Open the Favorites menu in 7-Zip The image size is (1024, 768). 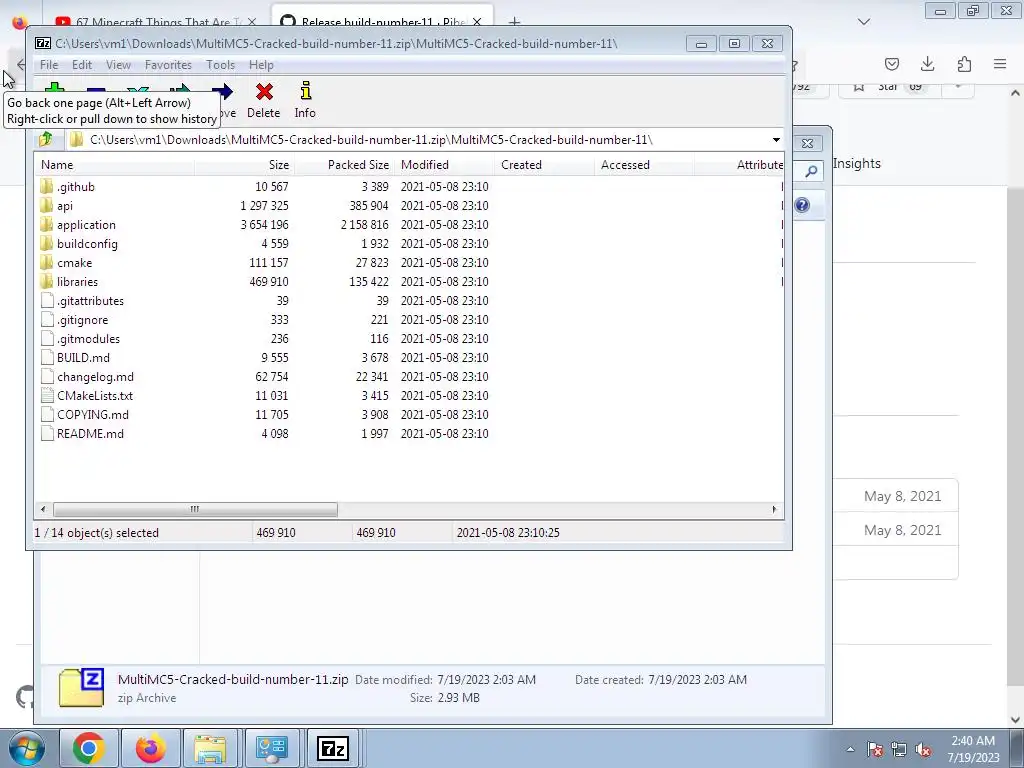(x=168, y=65)
